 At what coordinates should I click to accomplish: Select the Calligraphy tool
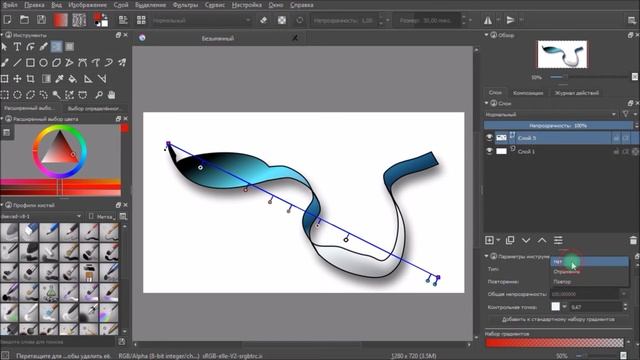pyautogui.click(x=43, y=47)
